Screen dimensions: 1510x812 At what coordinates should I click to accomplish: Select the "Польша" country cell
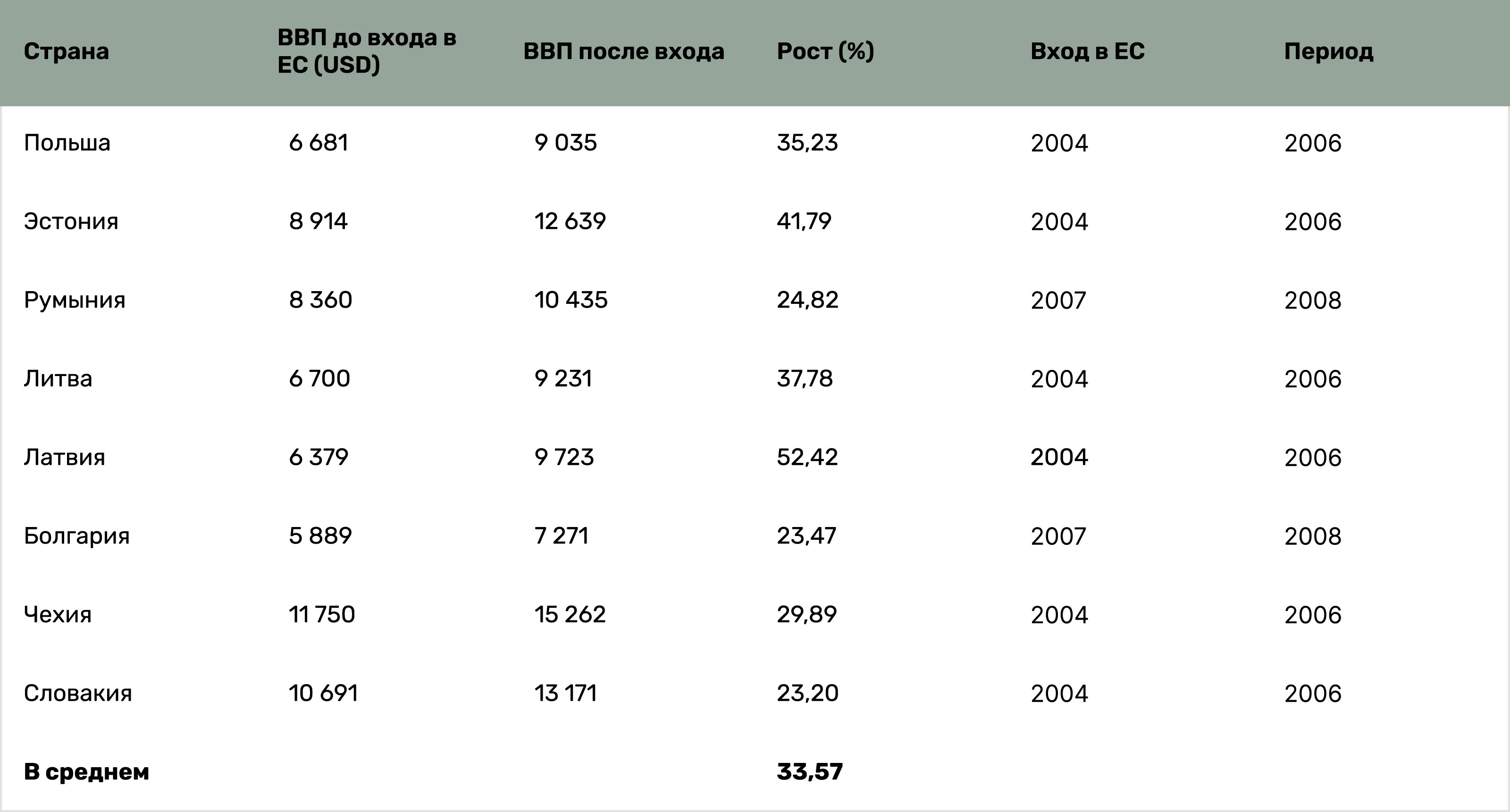pyautogui.click(x=67, y=143)
